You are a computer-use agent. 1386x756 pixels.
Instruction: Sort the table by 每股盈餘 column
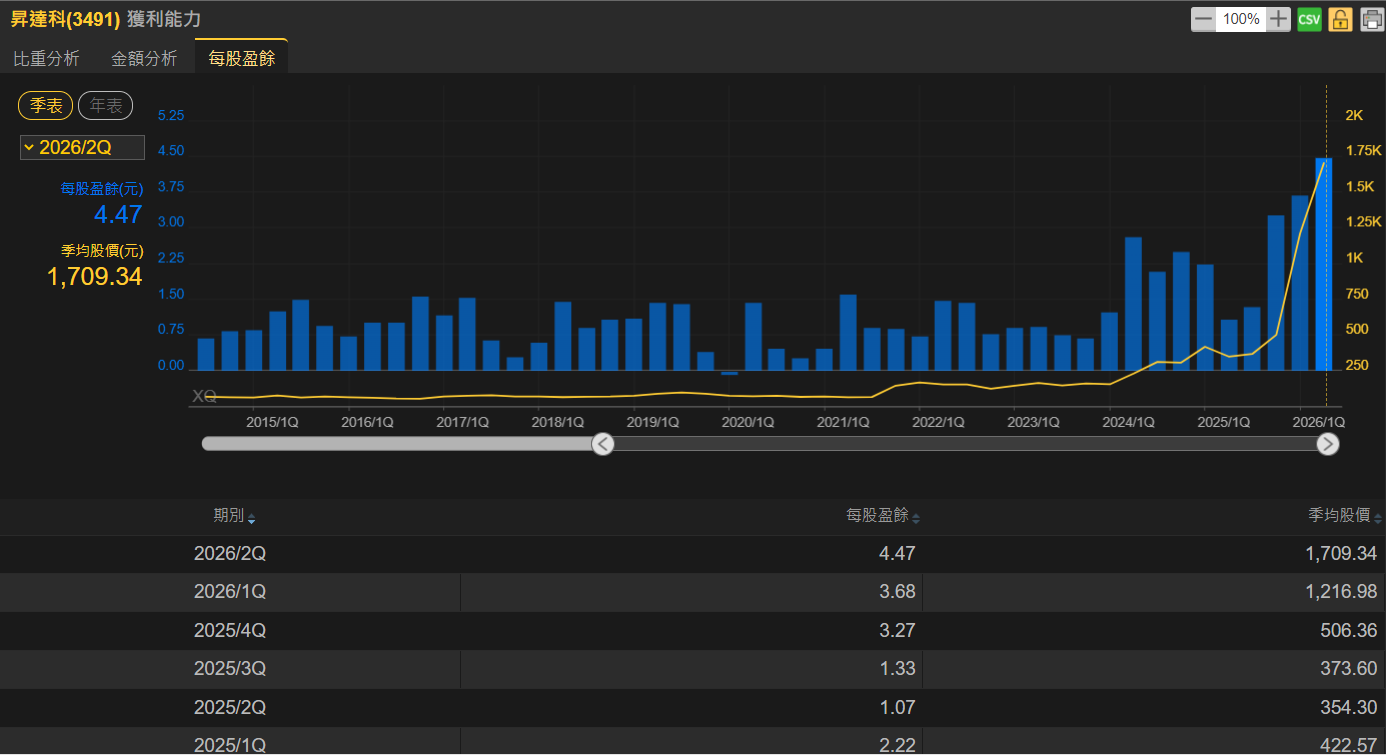883,516
